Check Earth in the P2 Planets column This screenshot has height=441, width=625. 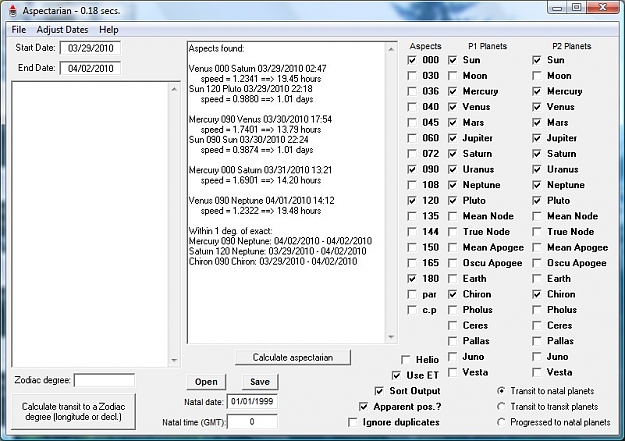pyautogui.click(x=537, y=279)
